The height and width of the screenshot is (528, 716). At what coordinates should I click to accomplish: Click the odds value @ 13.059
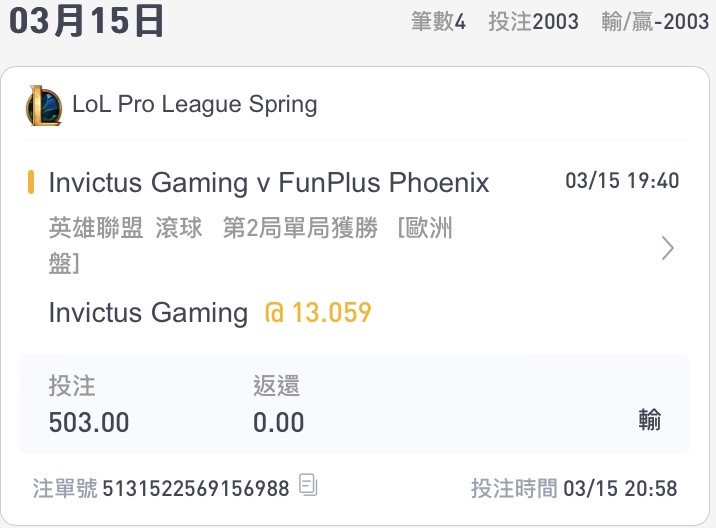[x=318, y=313]
